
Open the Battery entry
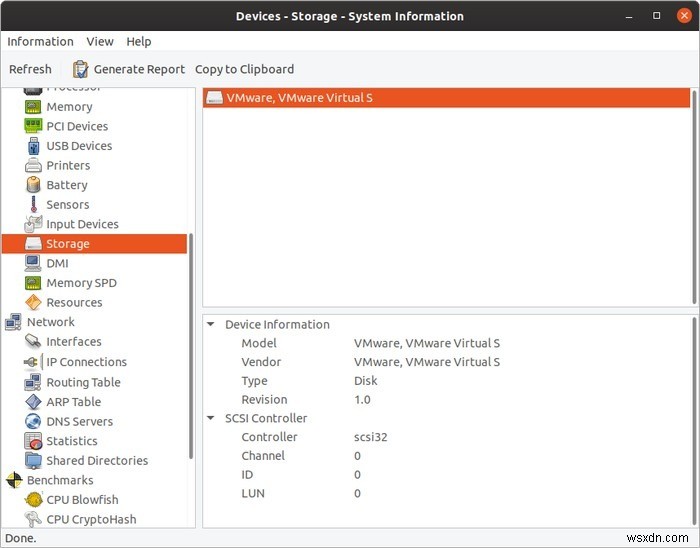pos(67,185)
